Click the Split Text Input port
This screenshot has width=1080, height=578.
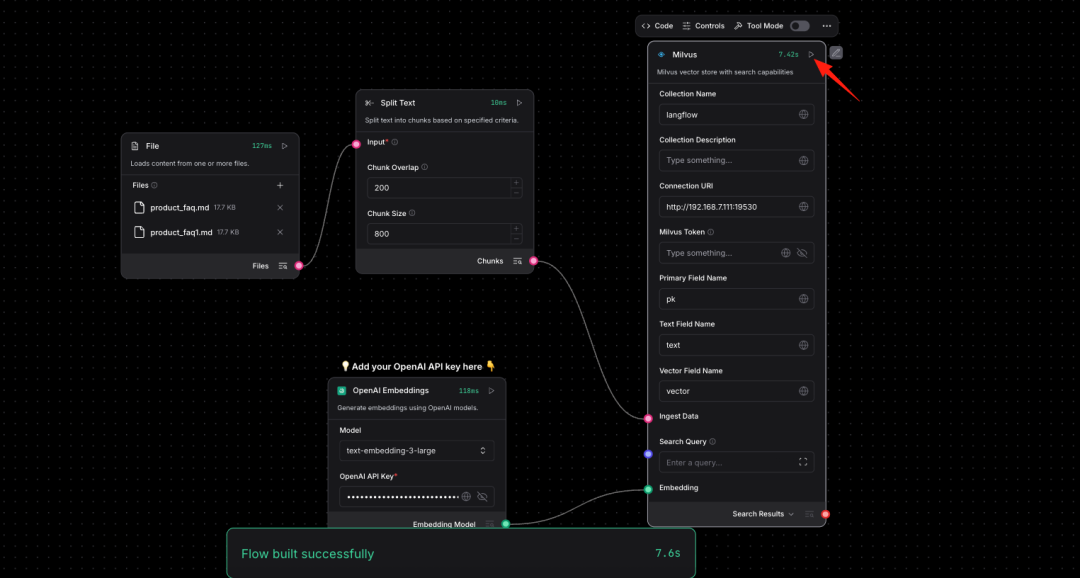click(356, 144)
